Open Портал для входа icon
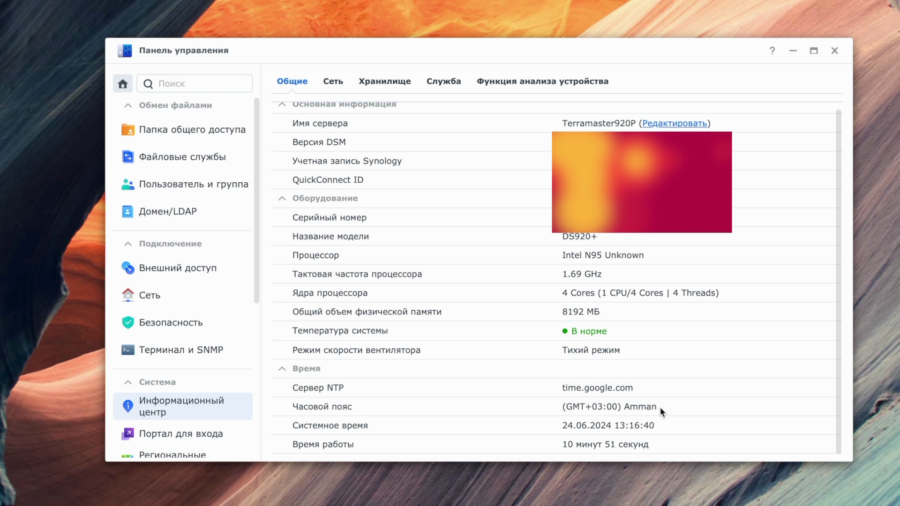 pos(127,434)
